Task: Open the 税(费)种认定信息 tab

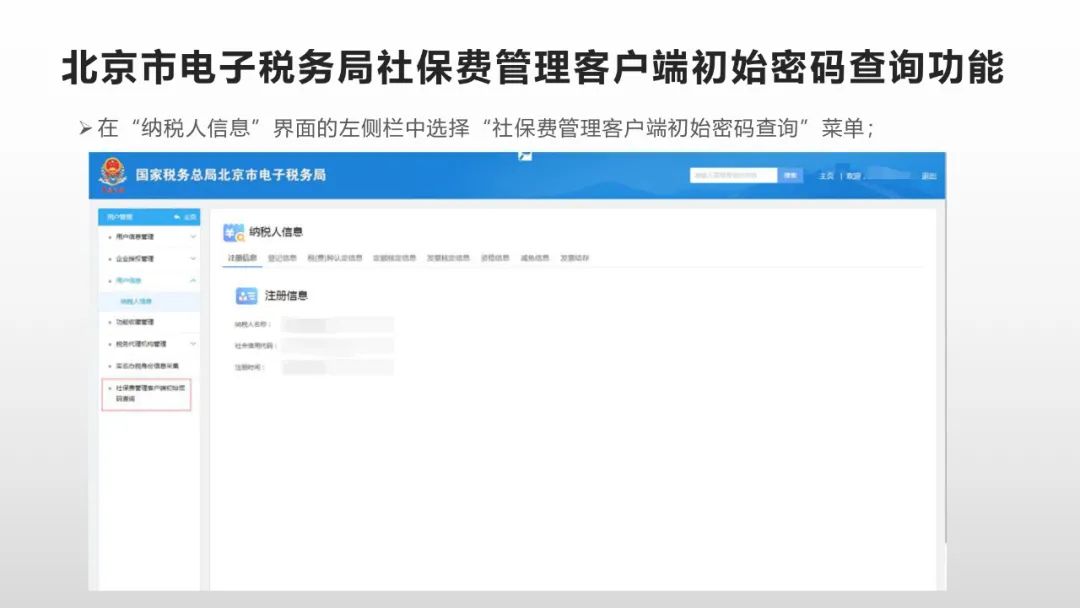Action: pos(335,258)
